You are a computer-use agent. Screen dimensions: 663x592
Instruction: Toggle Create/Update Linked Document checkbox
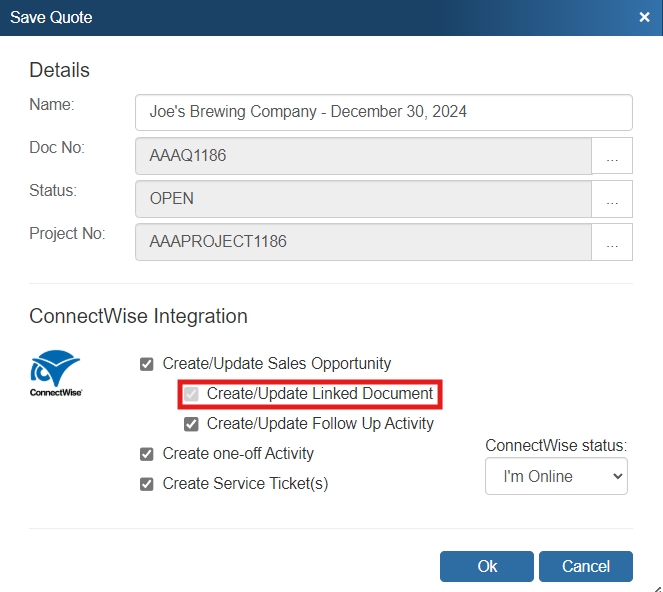click(x=191, y=394)
